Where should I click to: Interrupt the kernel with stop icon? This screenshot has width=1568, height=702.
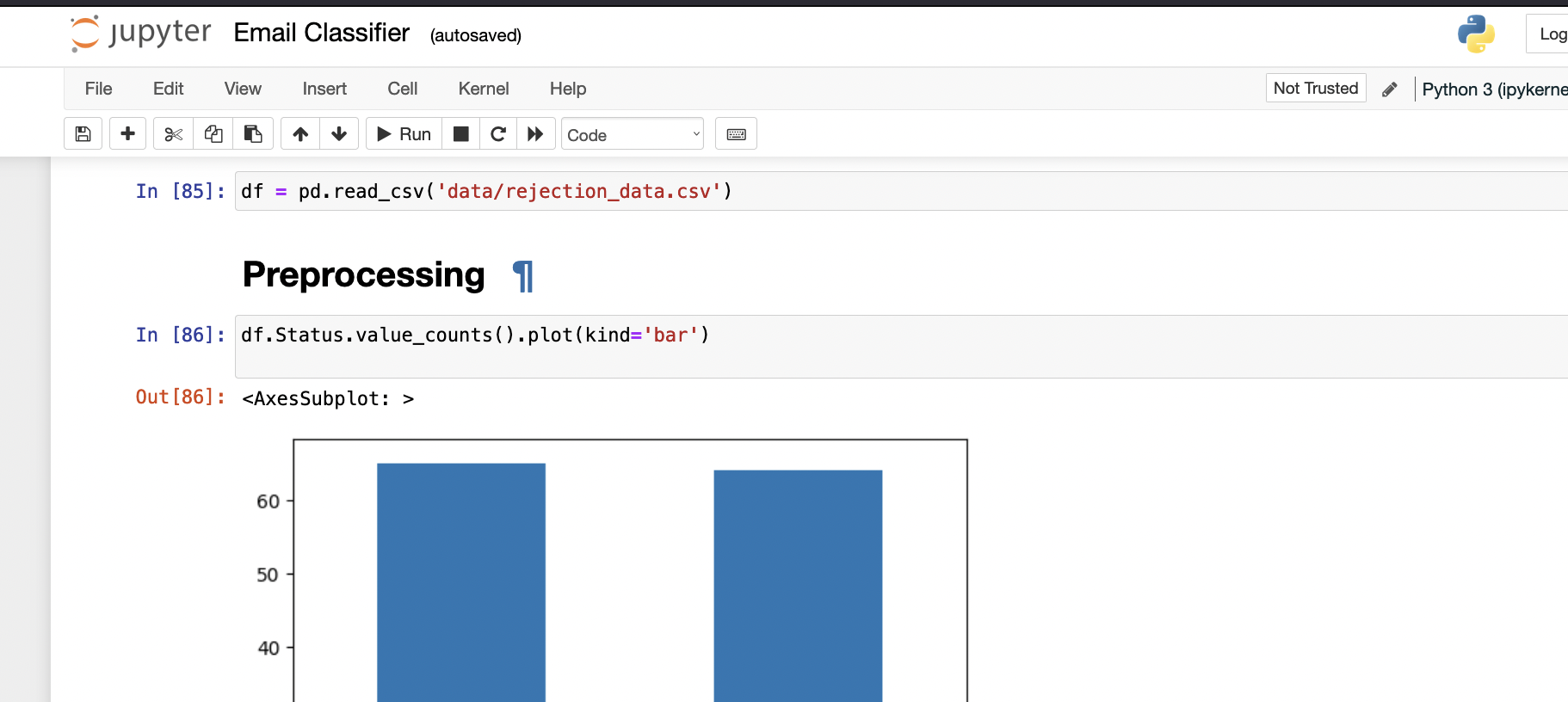coord(461,133)
